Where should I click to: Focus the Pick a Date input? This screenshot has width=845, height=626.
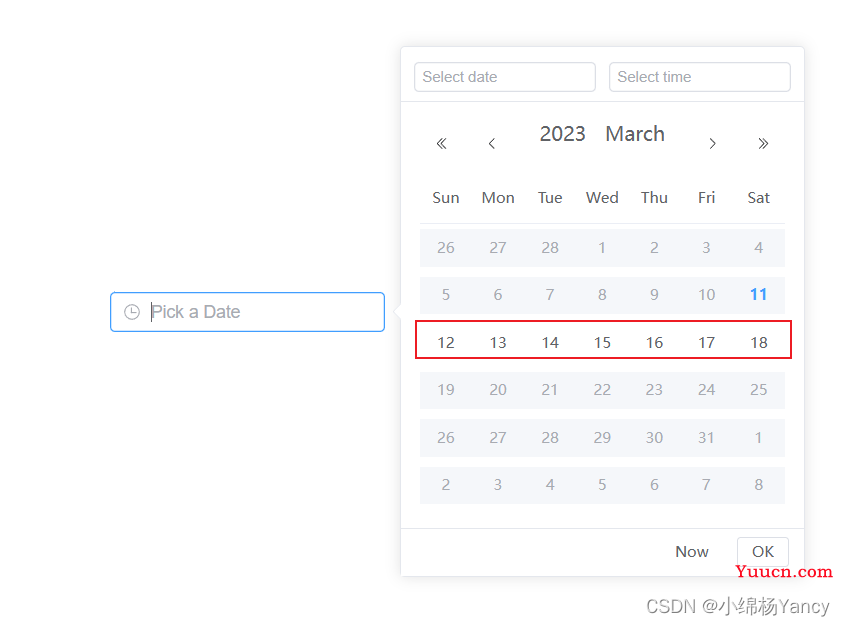coord(247,312)
